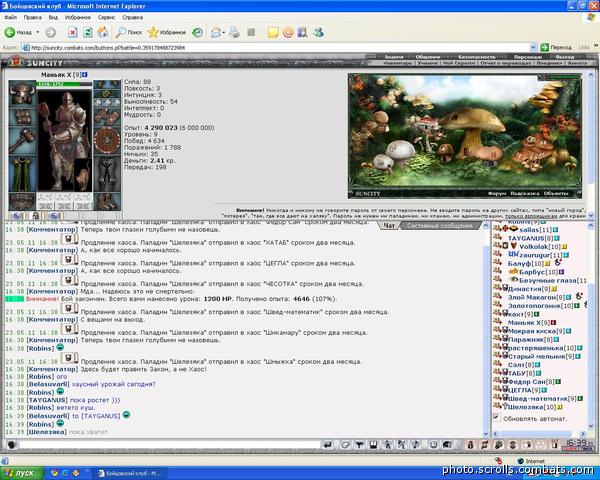Viewport: 600px width, 480px height.
Task: Click player Volkolak[10] in the online list
Action: coord(540,247)
